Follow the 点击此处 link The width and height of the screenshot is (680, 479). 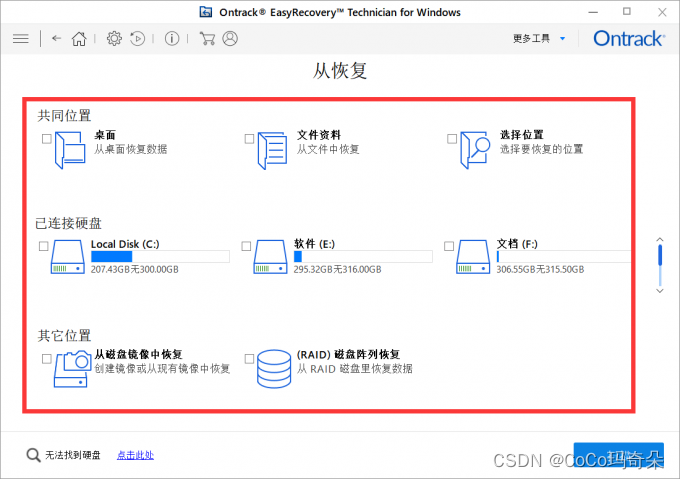tap(135, 455)
